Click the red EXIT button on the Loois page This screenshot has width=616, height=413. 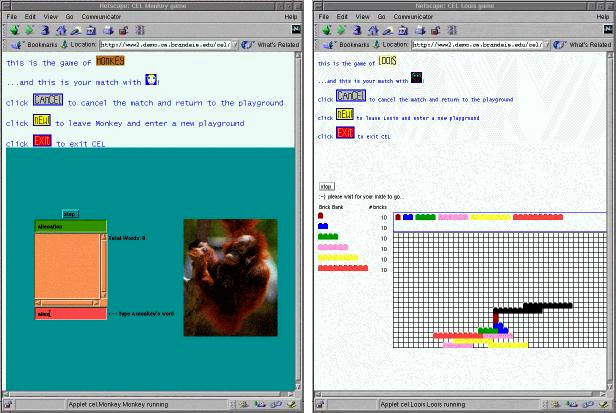point(345,133)
